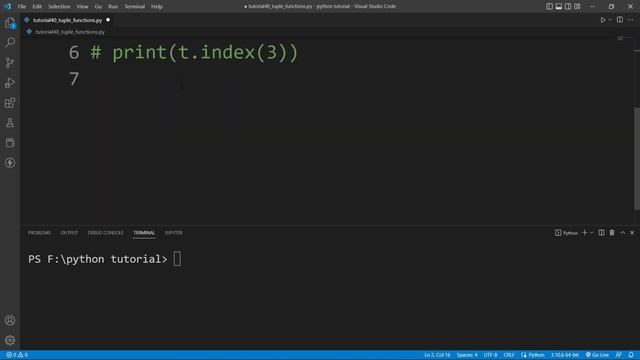Open feedback icon in status bar
The image size is (640, 360).
(x=619, y=355)
